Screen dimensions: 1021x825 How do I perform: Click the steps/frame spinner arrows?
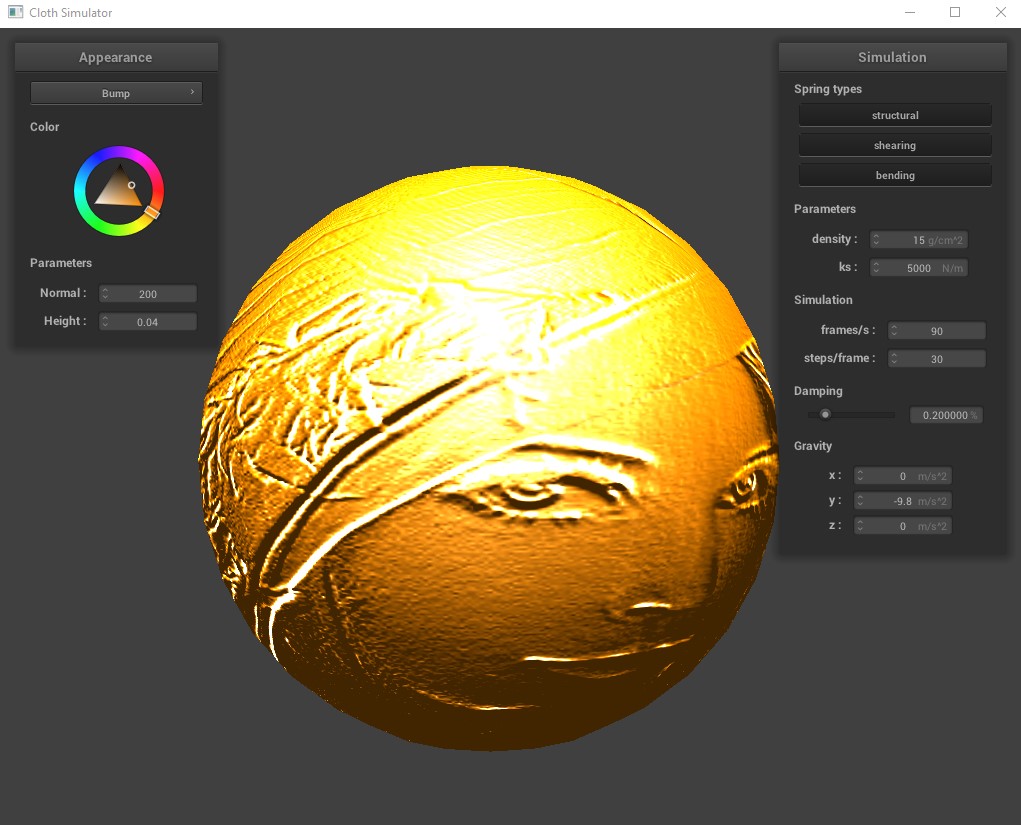click(x=895, y=359)
